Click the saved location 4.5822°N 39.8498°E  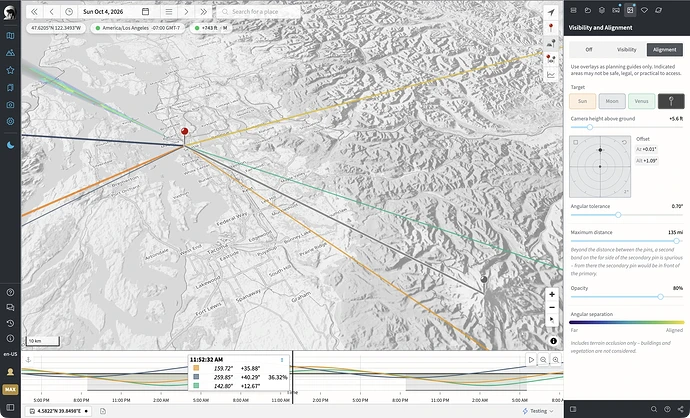click(x=59, y=411)
